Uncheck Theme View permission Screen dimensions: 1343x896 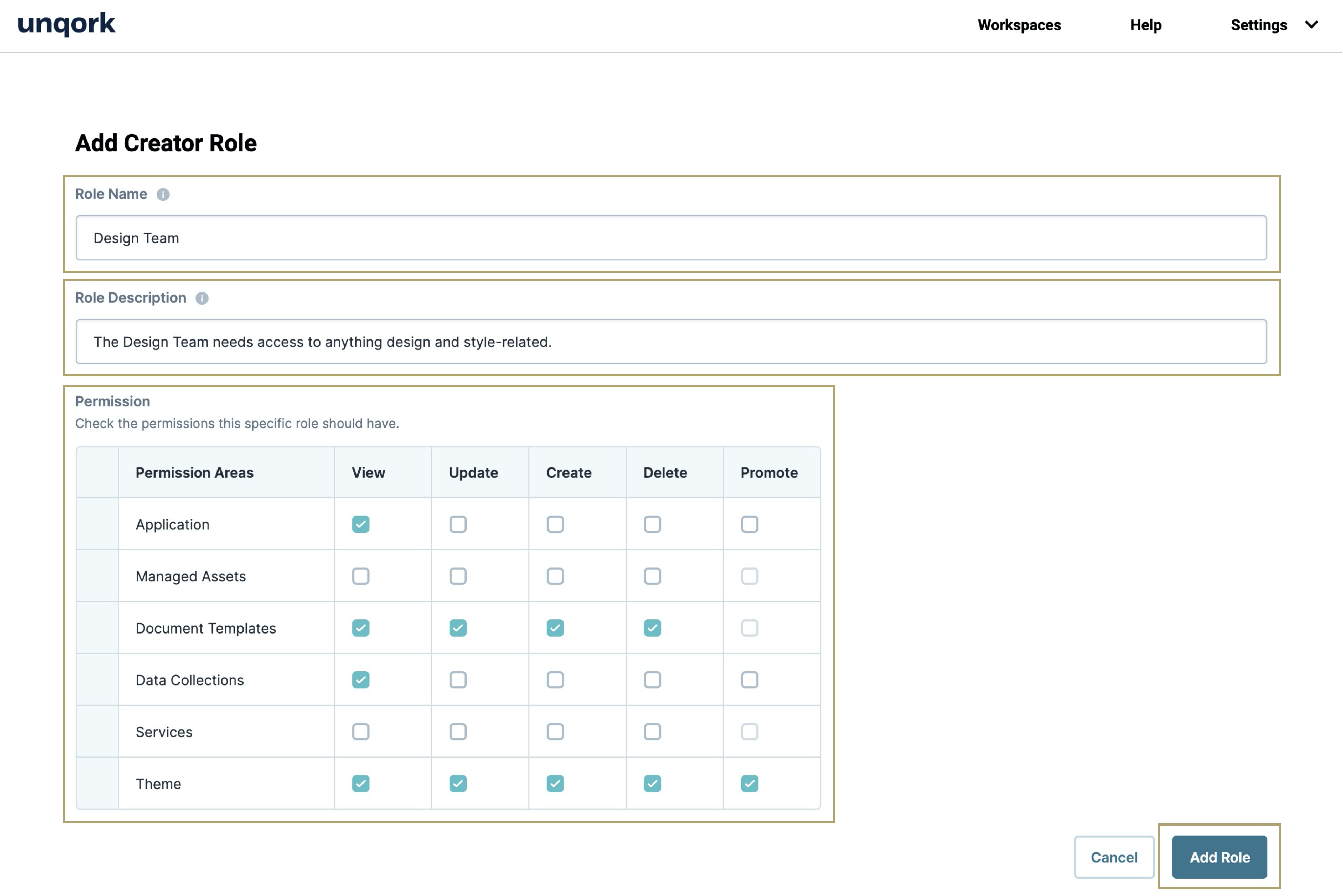pyautogui.click(x=361, y=784)
